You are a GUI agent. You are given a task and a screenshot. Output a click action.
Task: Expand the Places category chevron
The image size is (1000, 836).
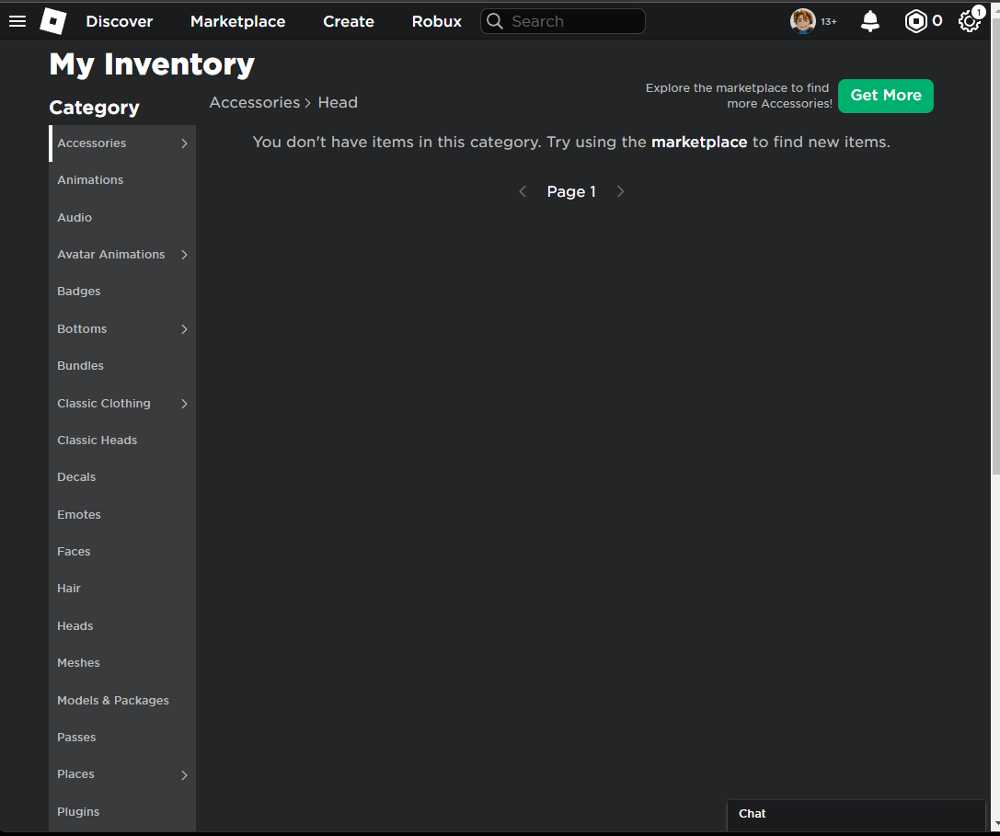point(184,775)
